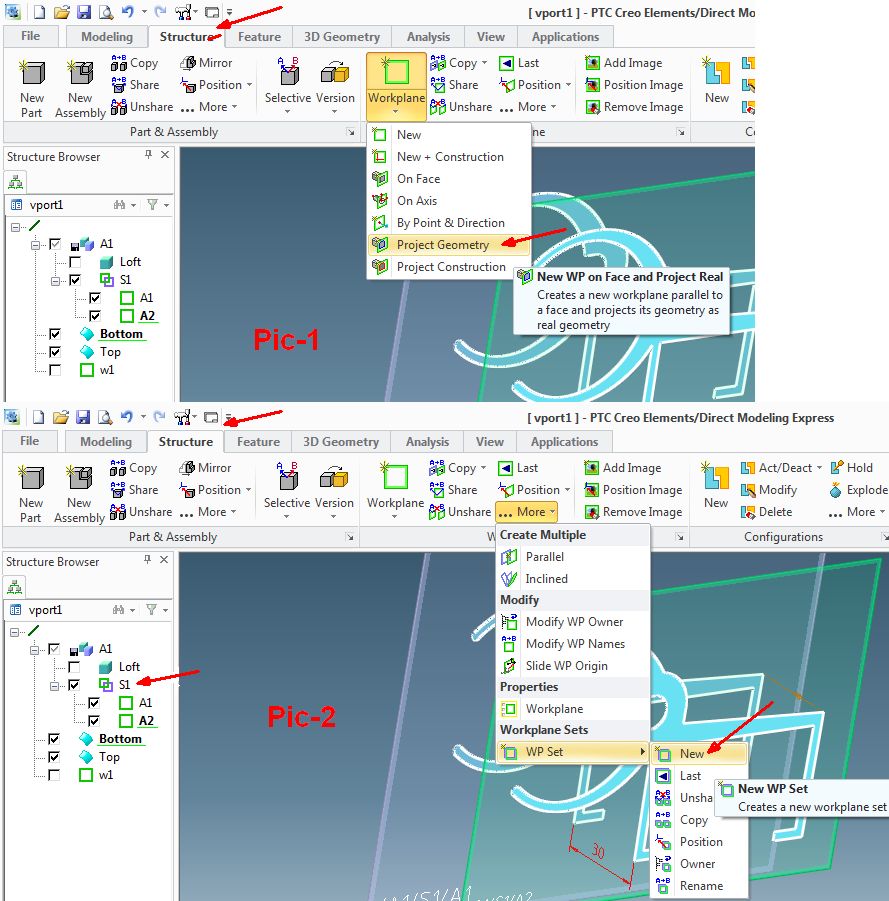Click the structure tree view icon in Pic-2
Image resolution: width=889 pixels, height=901 pixels.
14,587
